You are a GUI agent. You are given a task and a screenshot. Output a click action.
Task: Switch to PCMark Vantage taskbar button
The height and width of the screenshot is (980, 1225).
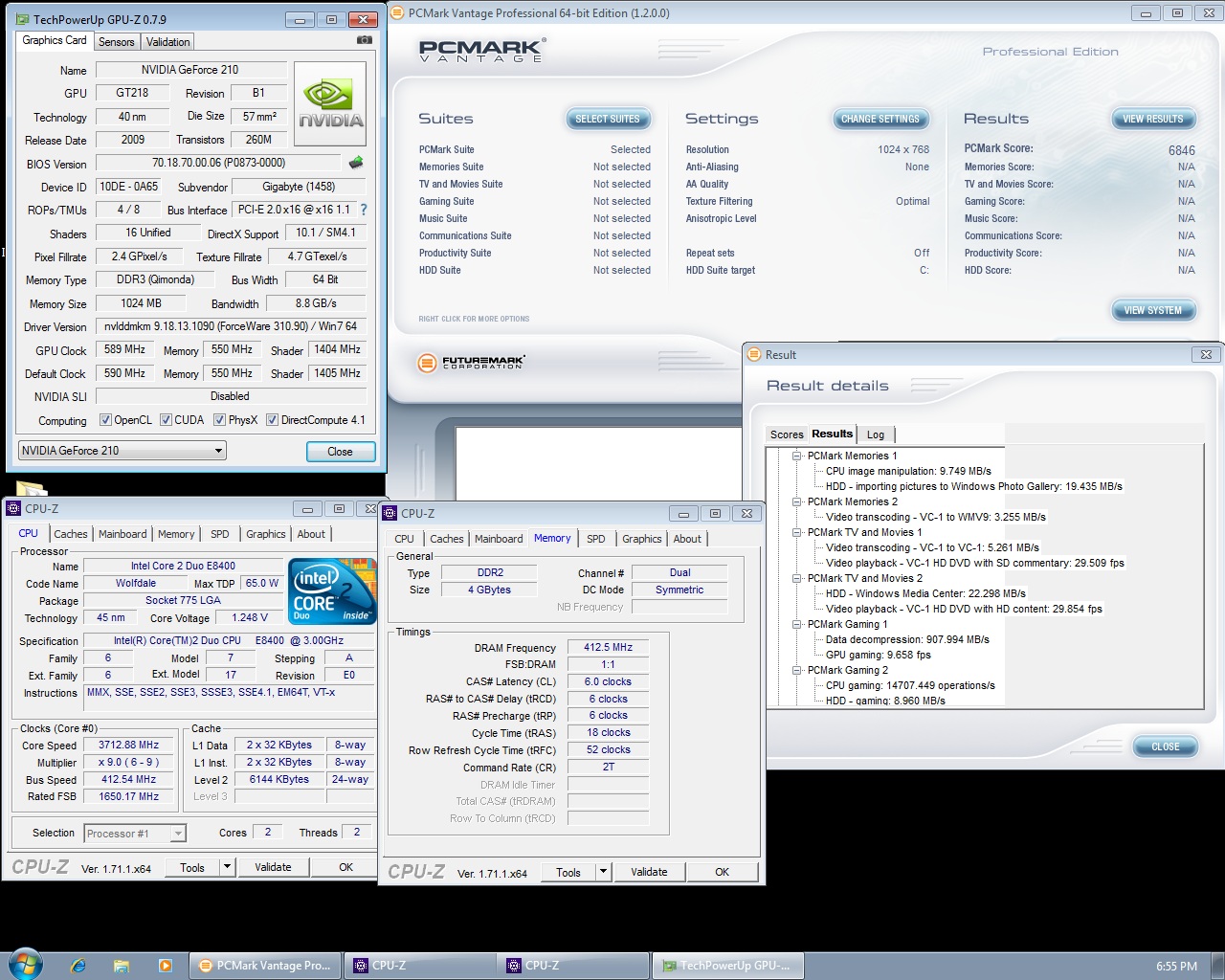coord(265,966)
